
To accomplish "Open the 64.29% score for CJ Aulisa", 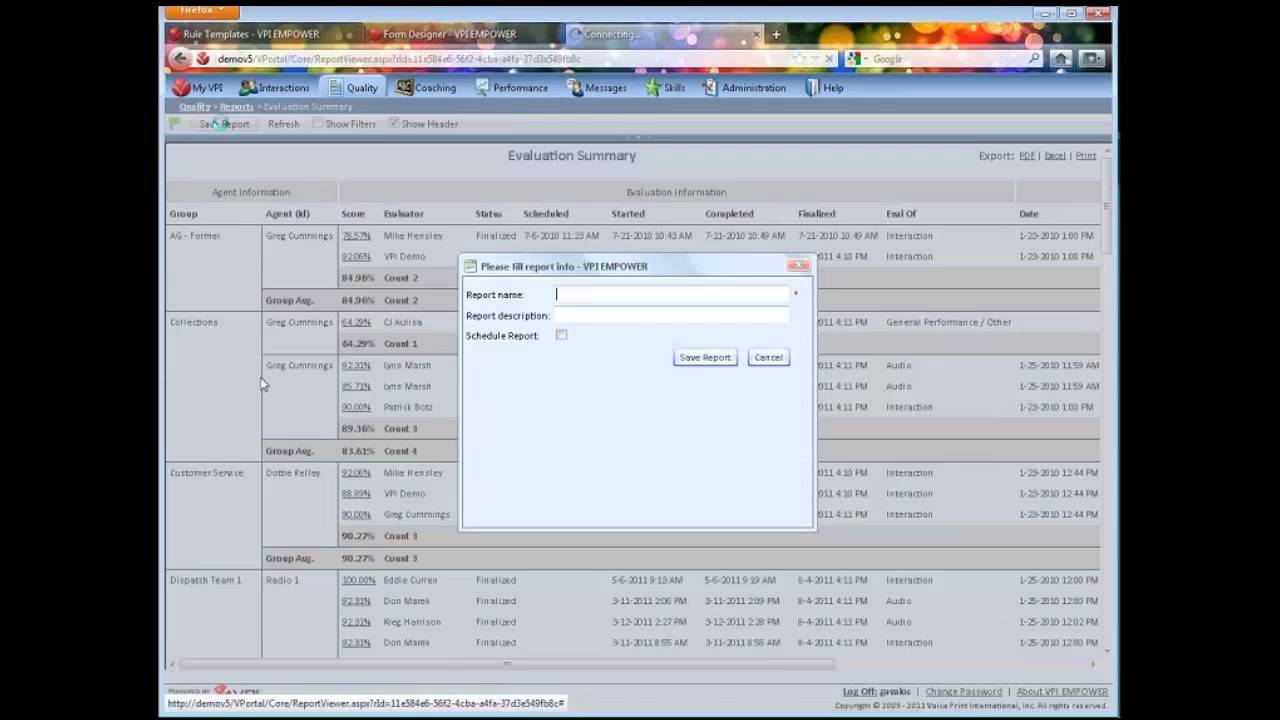I will (x=356, y=322).
